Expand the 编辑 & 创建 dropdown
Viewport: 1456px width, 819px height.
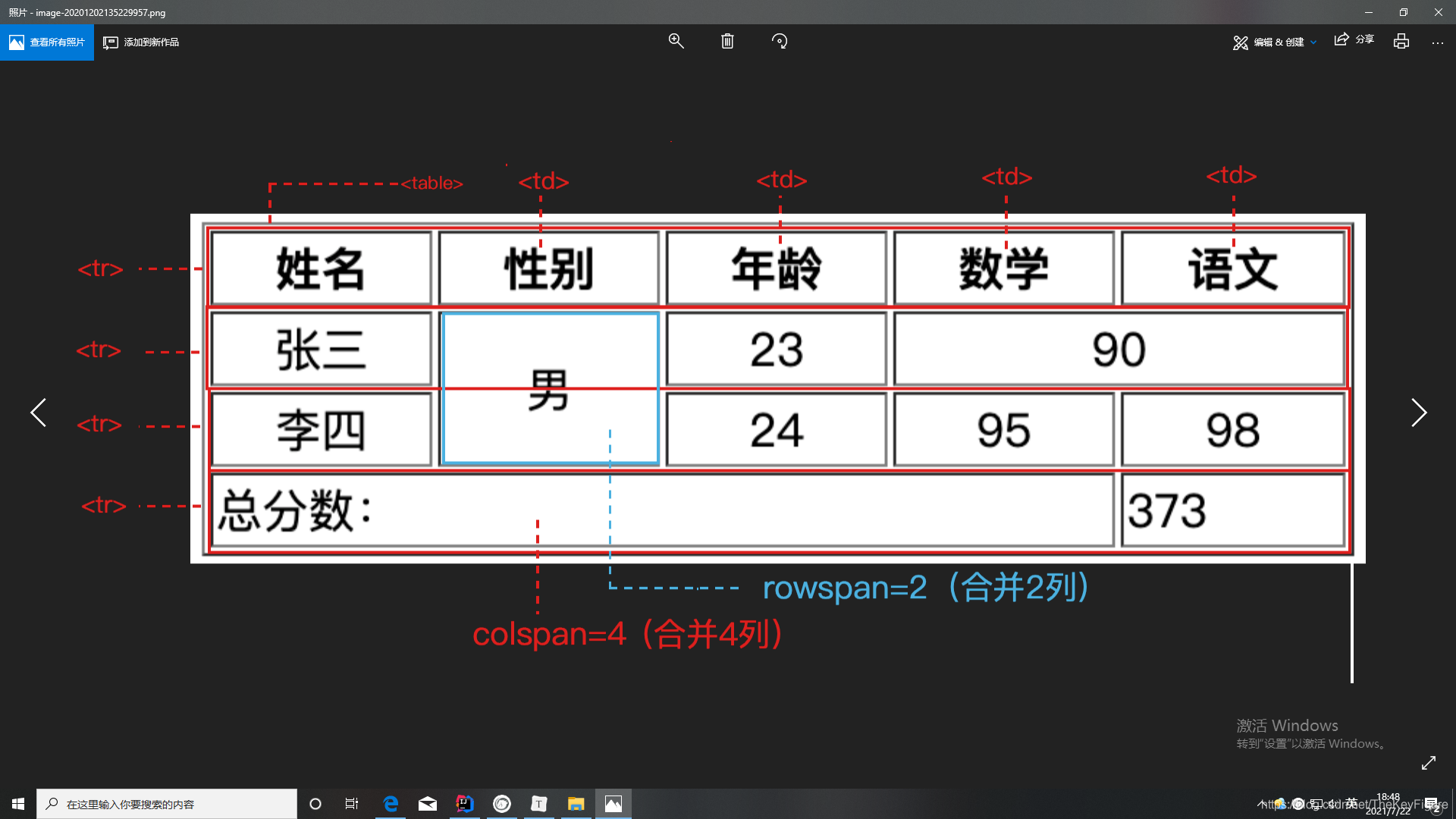click(x=1276, y=42)
